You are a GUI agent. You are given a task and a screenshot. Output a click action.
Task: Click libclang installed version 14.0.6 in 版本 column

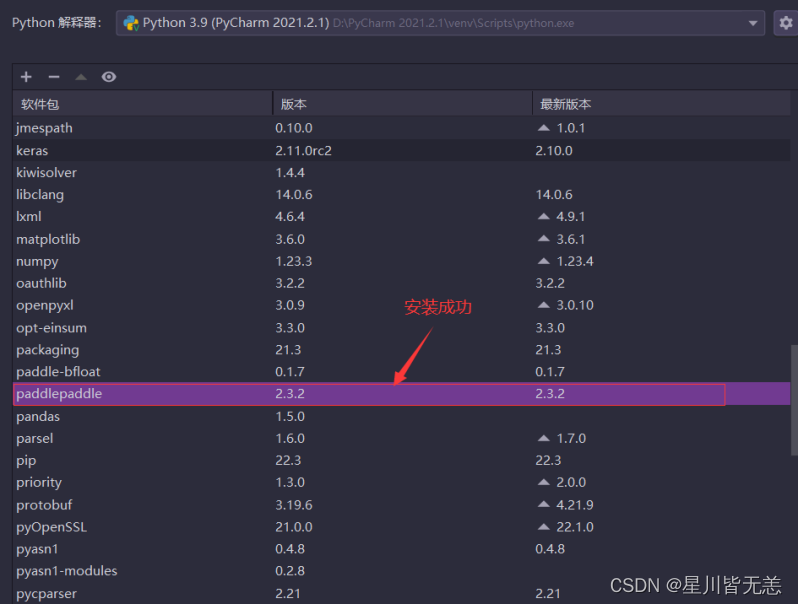click(x=294, y=195)
